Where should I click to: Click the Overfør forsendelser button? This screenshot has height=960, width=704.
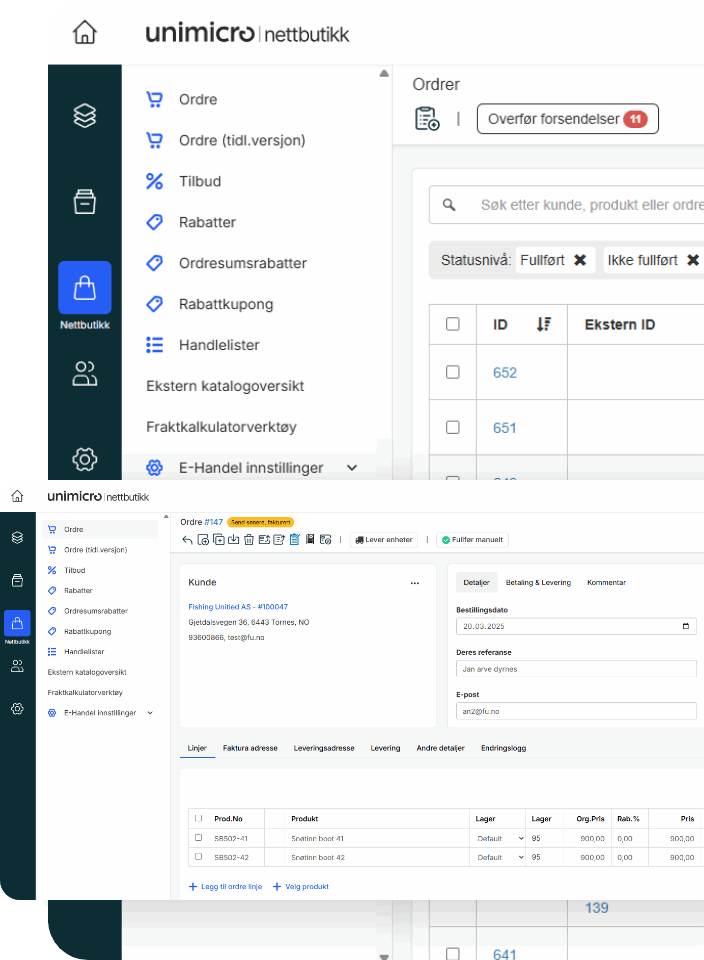567,119
